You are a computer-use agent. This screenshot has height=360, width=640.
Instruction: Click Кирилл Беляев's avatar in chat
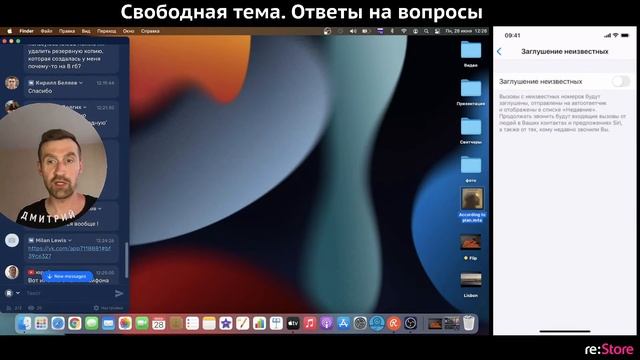tap(12, 83)
